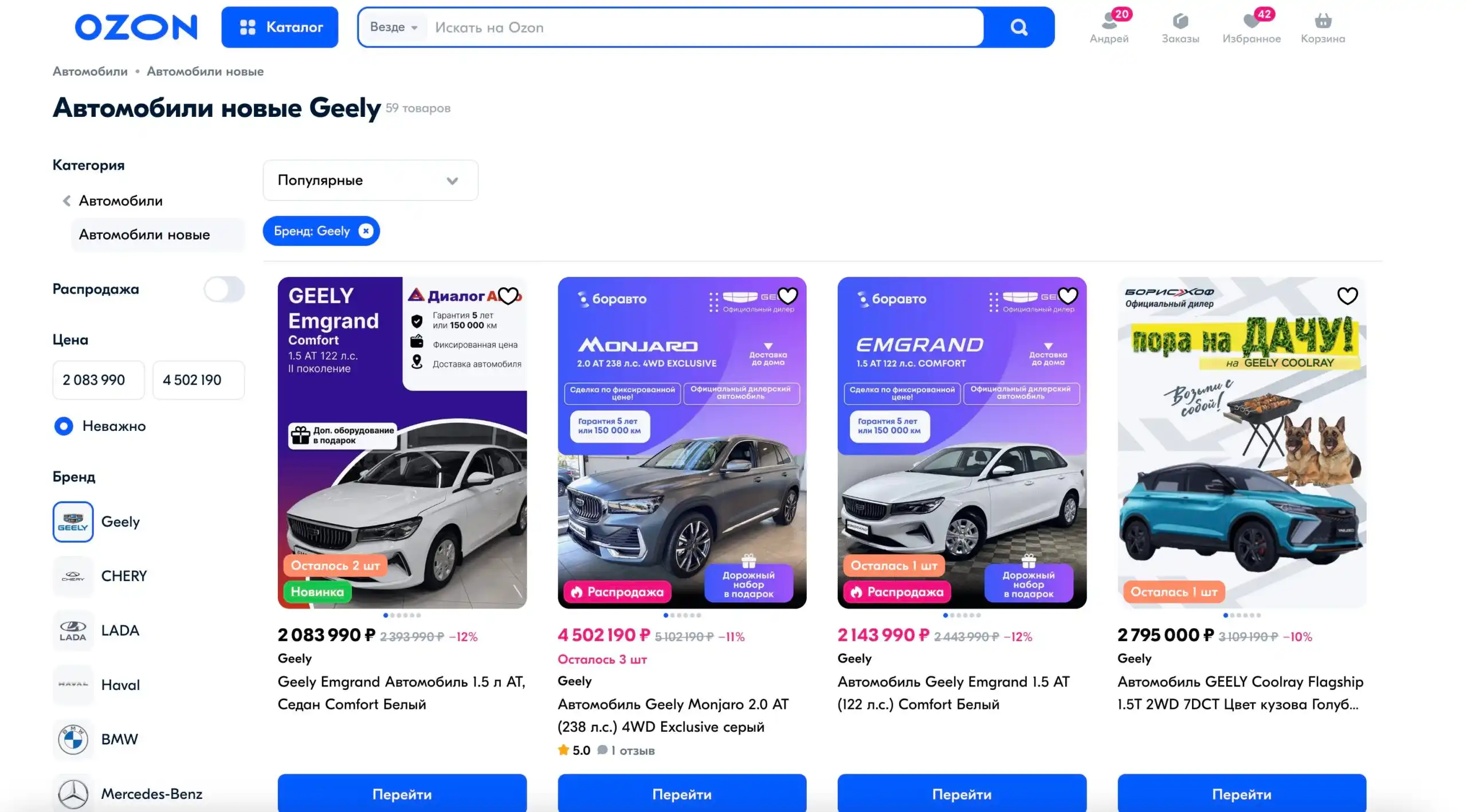Image resolution: width=1467 pixels, height=812 pixels.
Task: Remove the Бренд: Geely filter chip
Action: [366, 231]
